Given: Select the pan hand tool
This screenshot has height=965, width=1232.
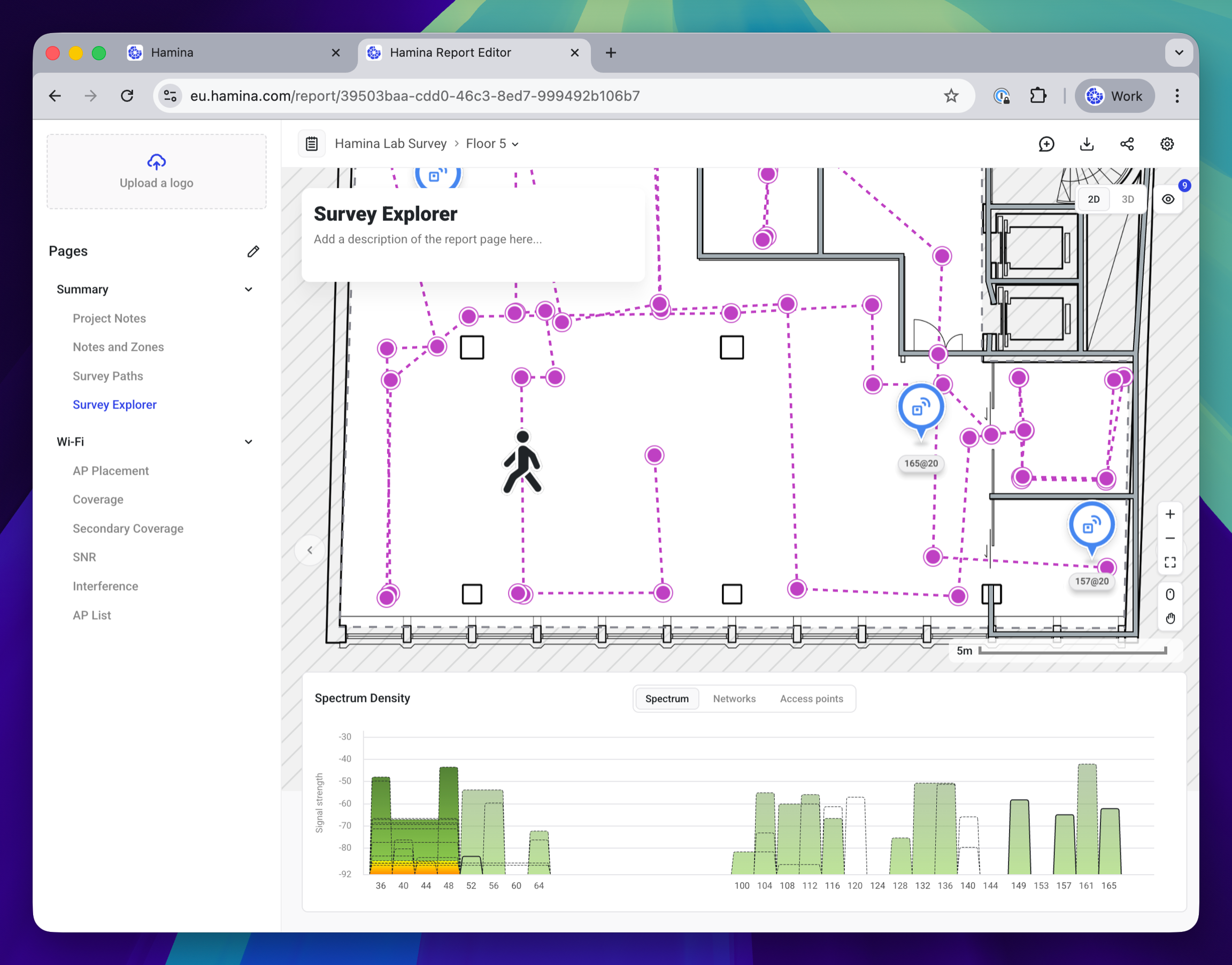Looking at the screenshot, I should click(1170, 619).
